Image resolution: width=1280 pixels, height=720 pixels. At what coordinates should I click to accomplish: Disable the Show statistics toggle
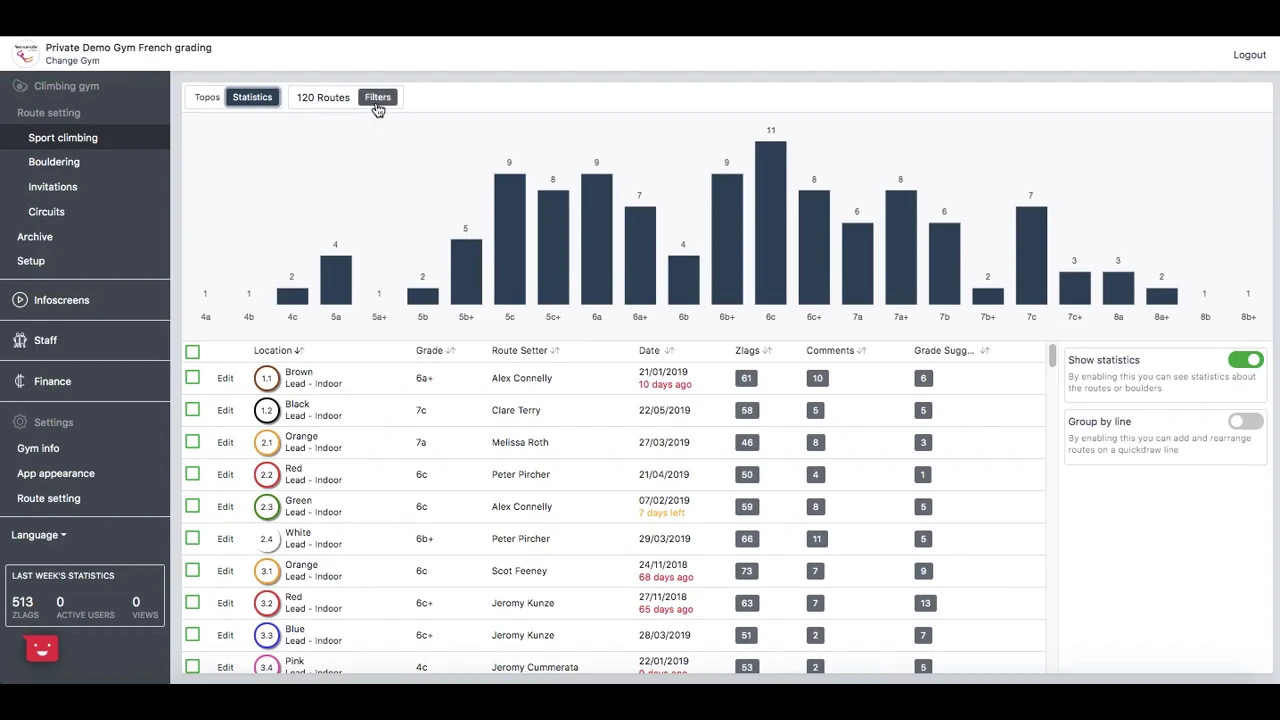point(1246,360)
